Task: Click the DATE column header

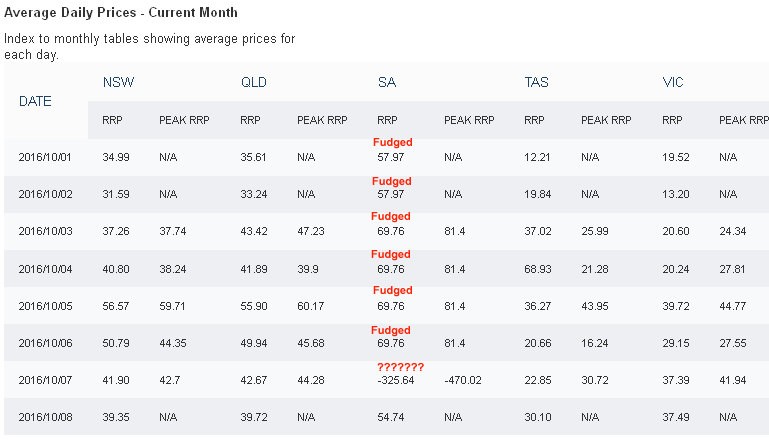Action: coord(35,101)
